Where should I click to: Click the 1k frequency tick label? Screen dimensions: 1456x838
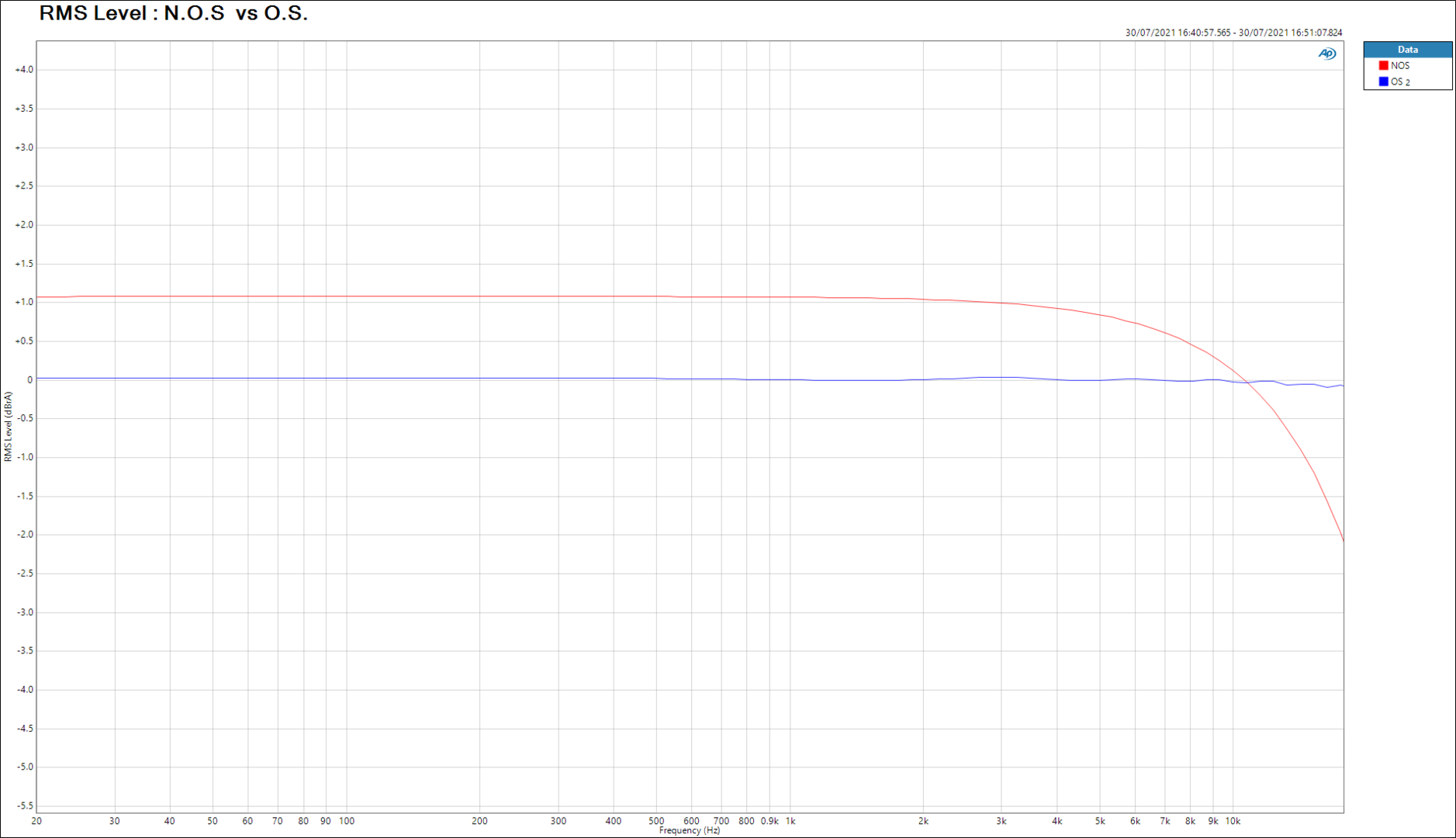(790, 821)
